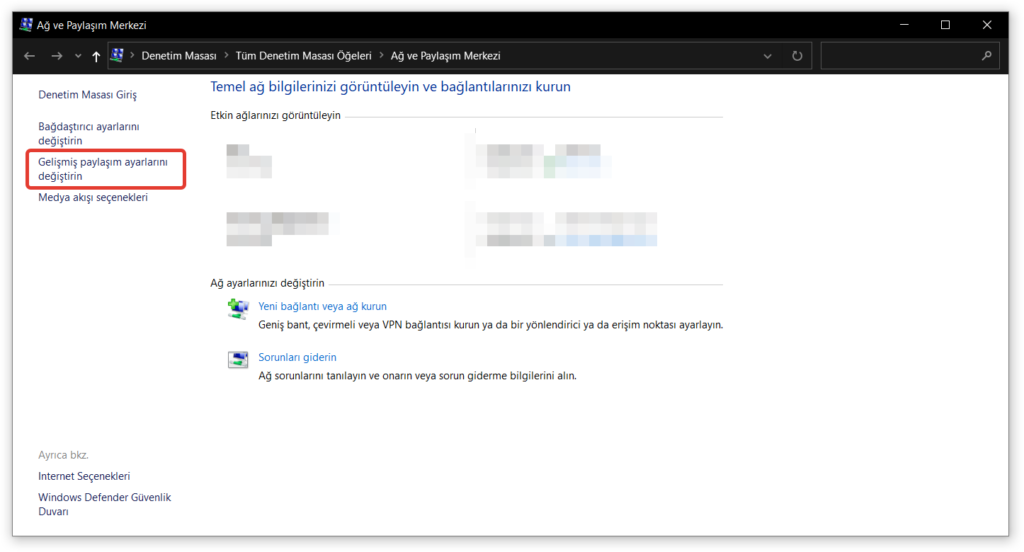
Task: Go forward with the forward arrow
Action: pyautogui.click(x=57, y=56)
